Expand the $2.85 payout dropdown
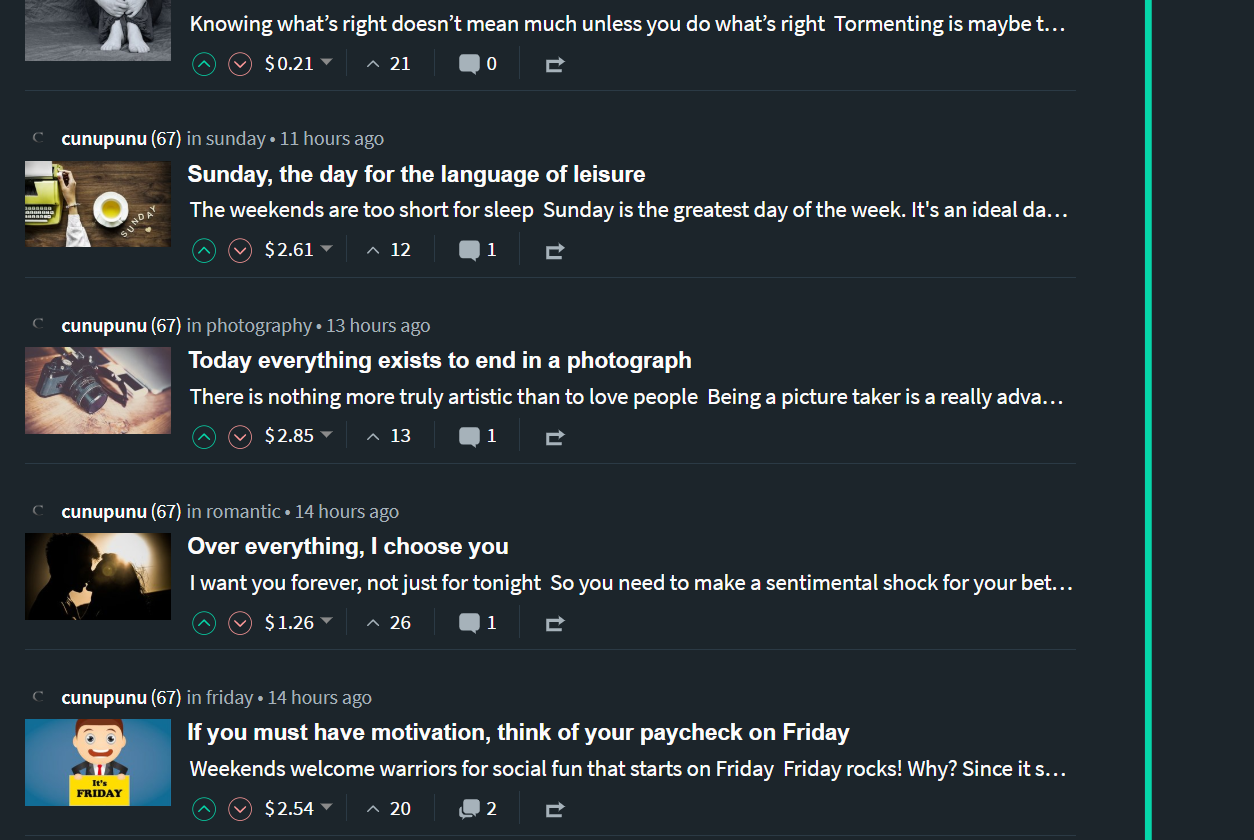Screen dimensions: 1254x840 tap(326, 435)
